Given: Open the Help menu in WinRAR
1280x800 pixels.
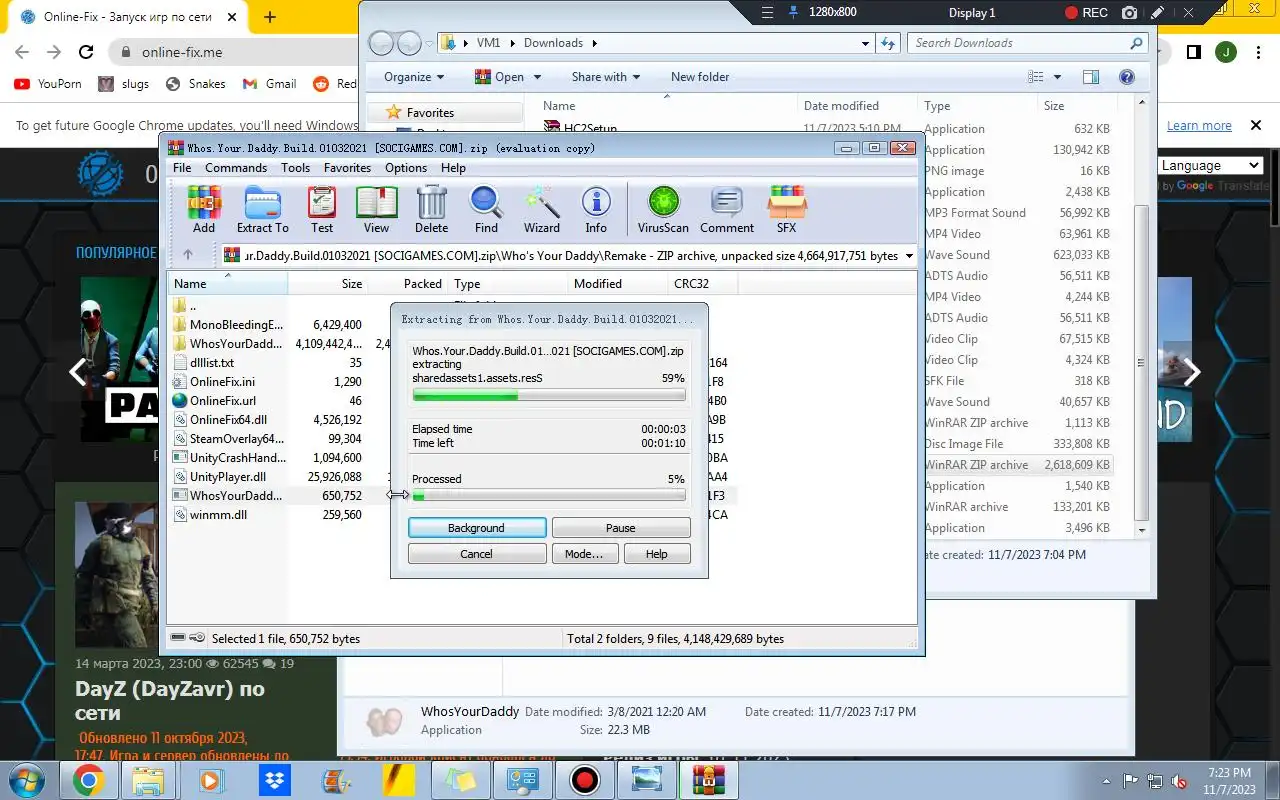Looking at the screenshot, I should point(453,168).
